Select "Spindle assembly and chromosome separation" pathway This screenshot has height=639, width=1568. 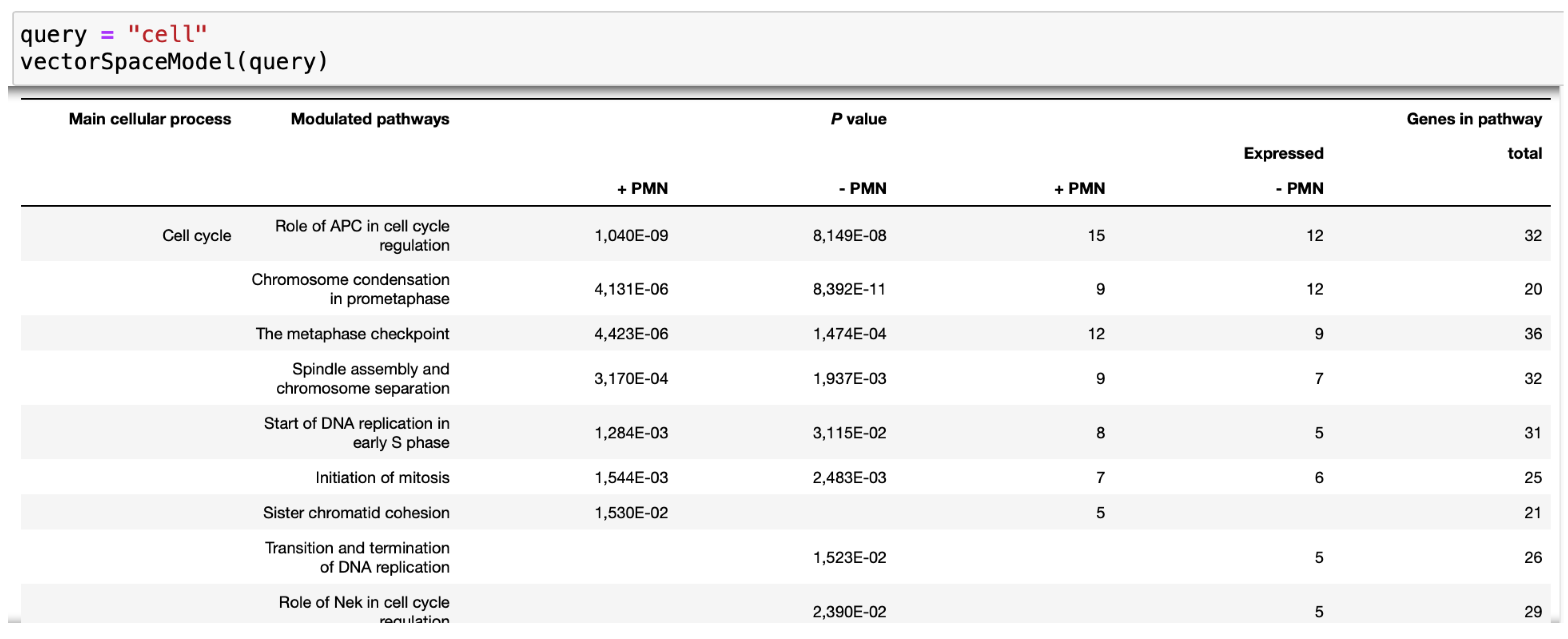point(363,378)
